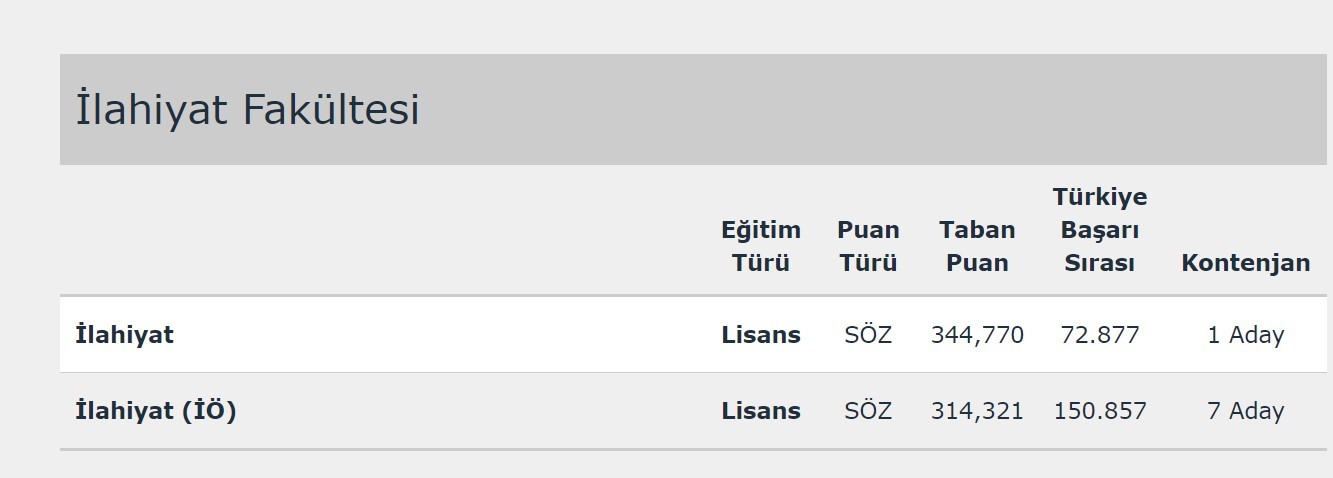Viewport: 1333px width, 478px height.
Task: Open the İlahiyat (İÖ) program link
Action: (155, 411)
